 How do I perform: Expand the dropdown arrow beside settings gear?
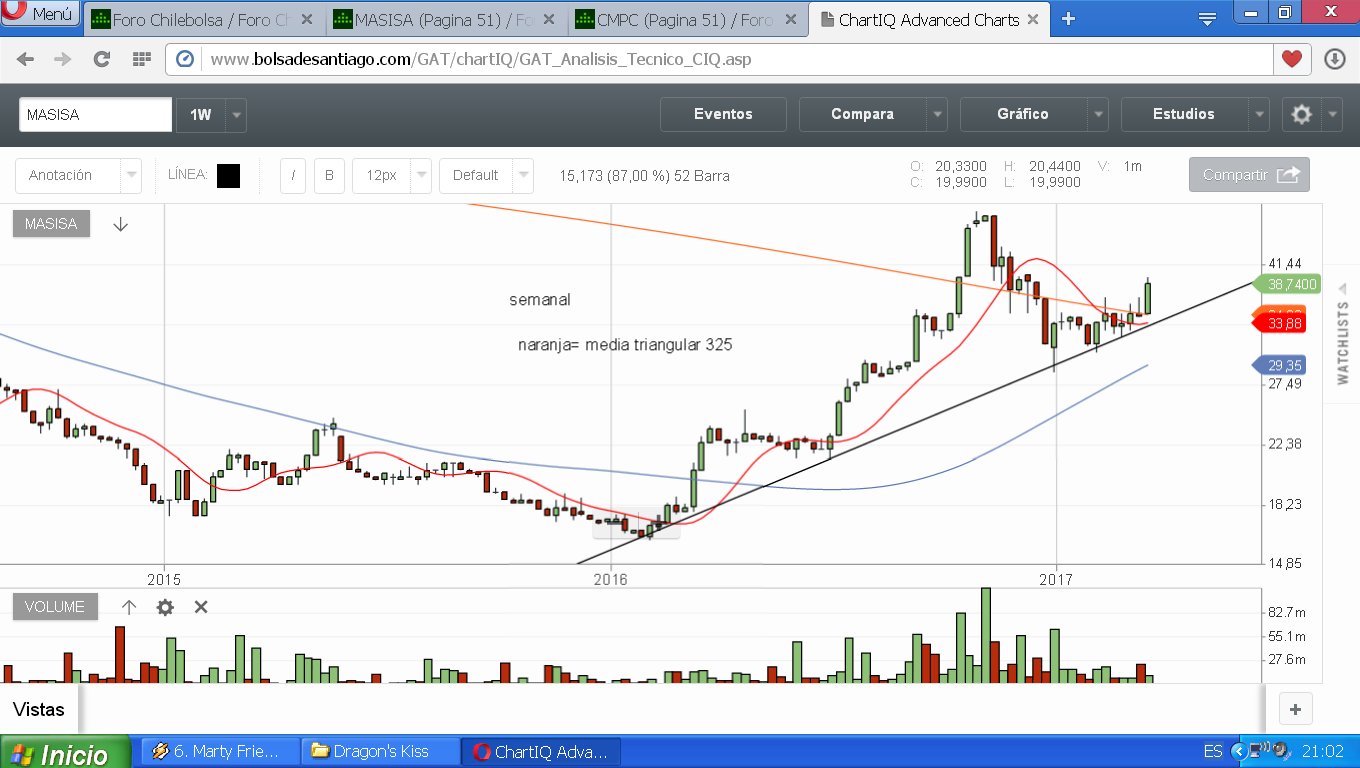point(1332,114)
